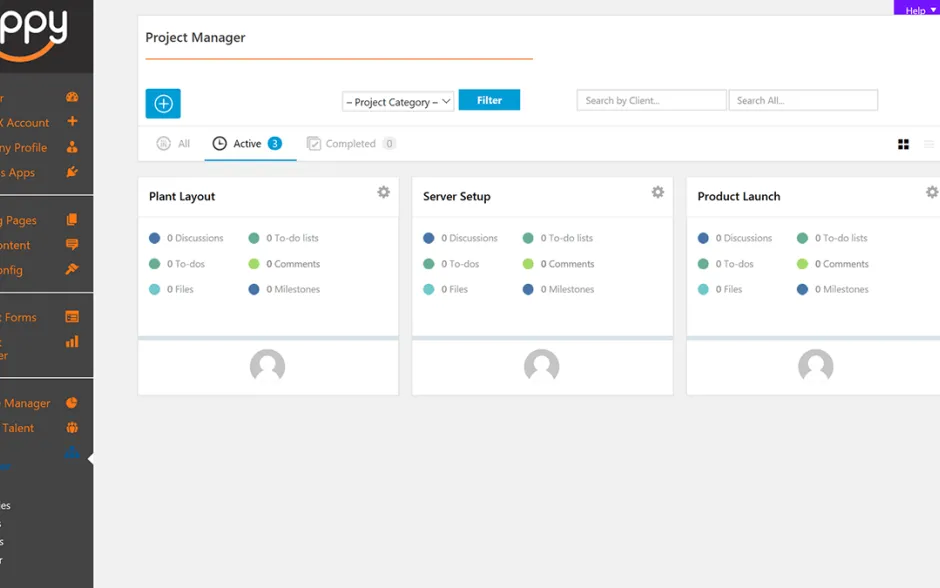Open the Server Setup settings gear
940x588 pixels.
657,192
